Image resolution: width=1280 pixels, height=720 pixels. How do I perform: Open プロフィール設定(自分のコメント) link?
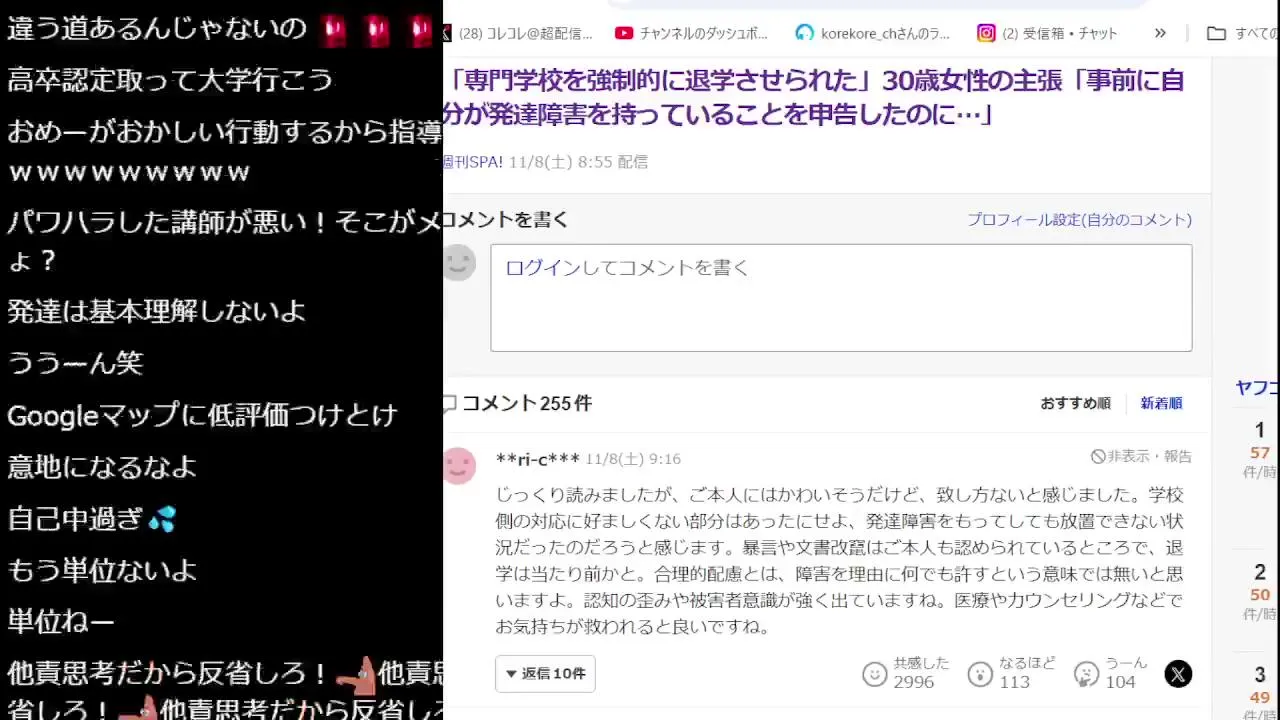[1079, 220]
